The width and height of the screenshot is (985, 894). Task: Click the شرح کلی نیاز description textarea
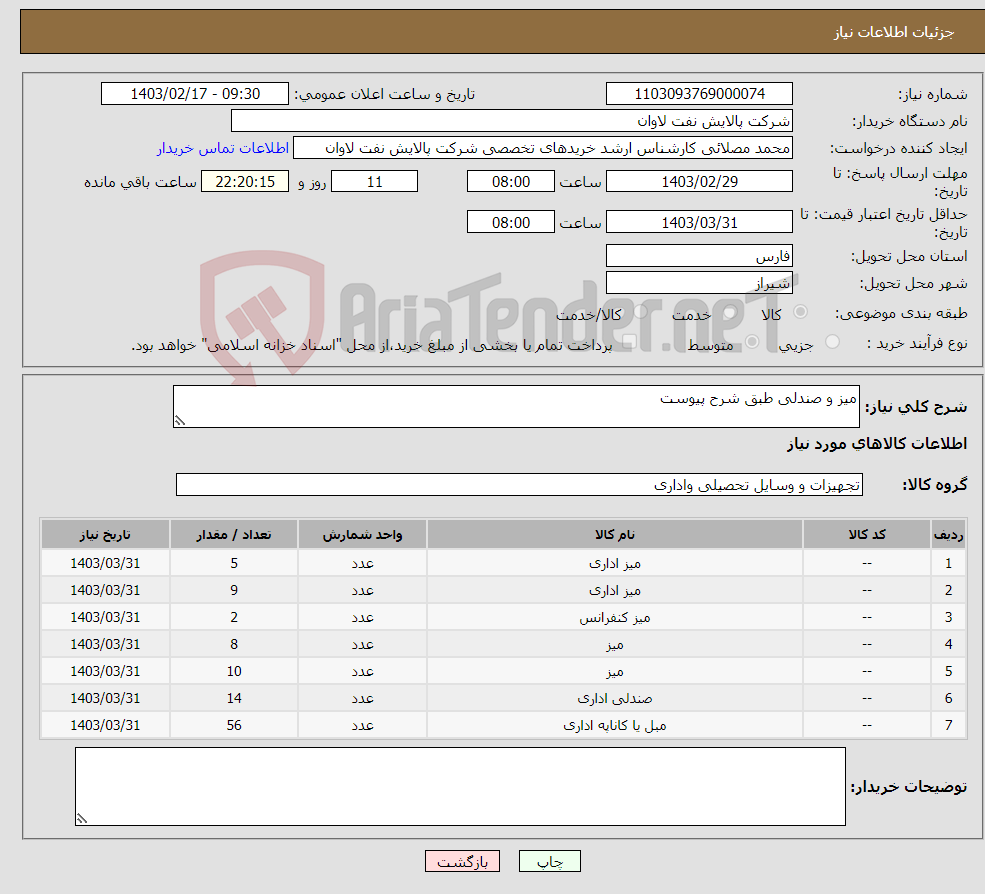(x=516, y=406)
